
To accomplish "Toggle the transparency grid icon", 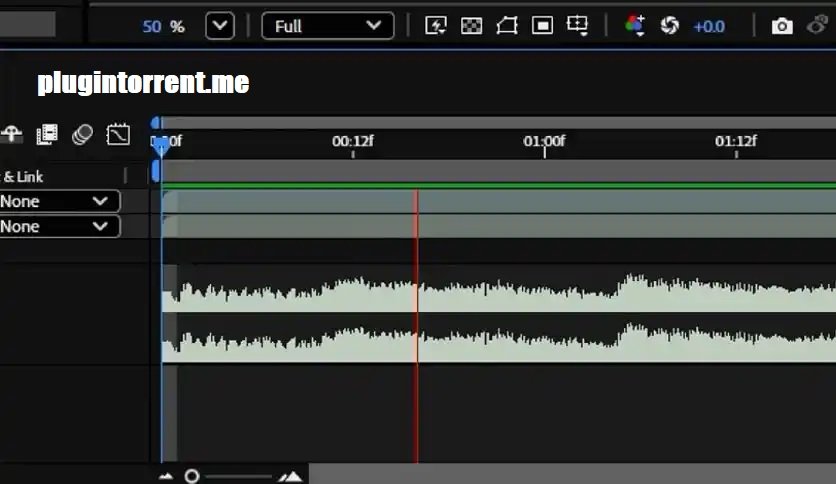I will coord(471,26).
